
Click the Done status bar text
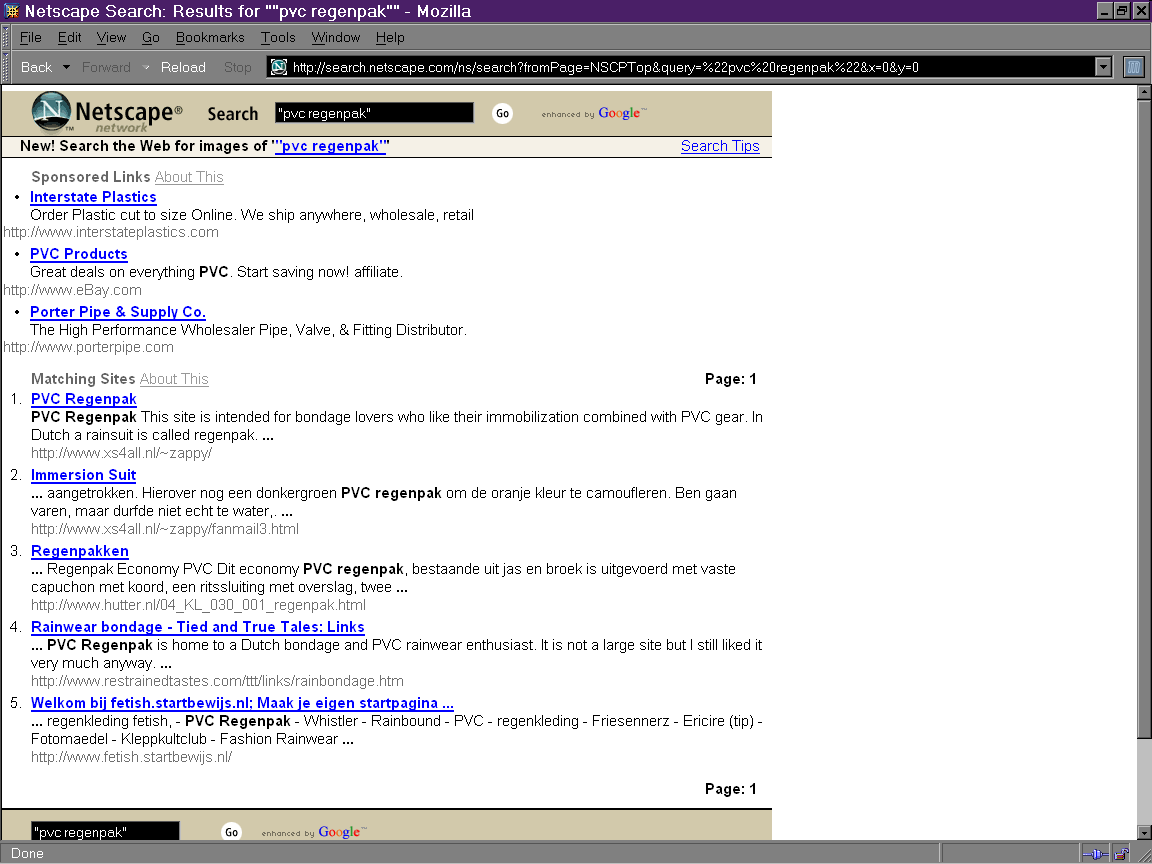click(x=27, y=853)
